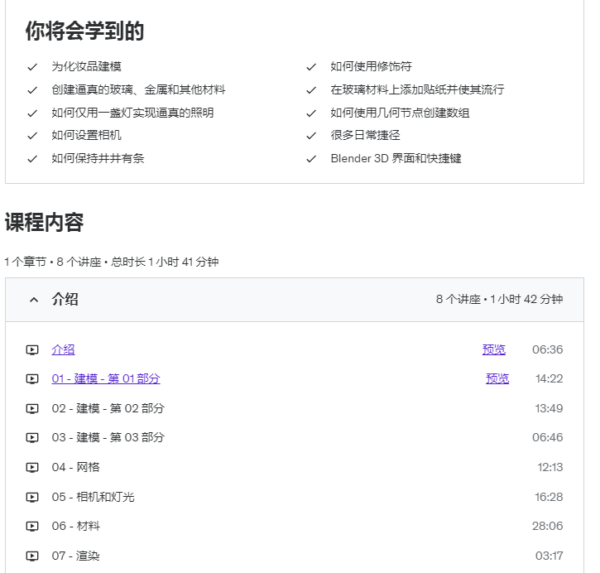Screen dimensions: 600x573
Task: Click video icon for 01 - 建模 - 第 01 部分
Action: [32, 379]
